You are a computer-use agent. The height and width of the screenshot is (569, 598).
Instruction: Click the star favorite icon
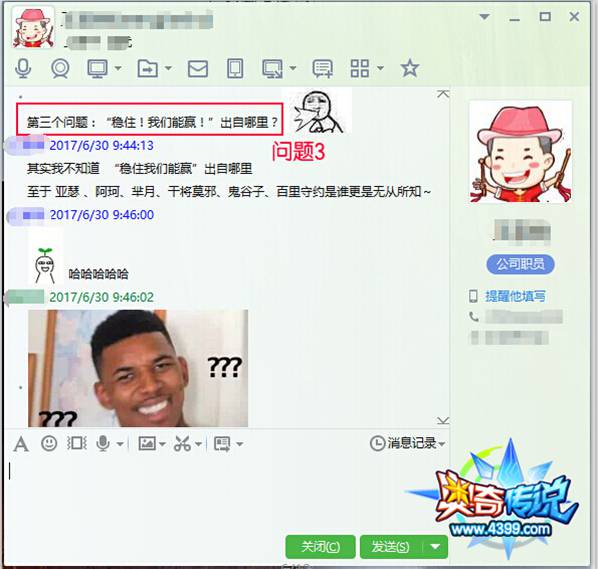pyautogui.click(x=410, y=68)
